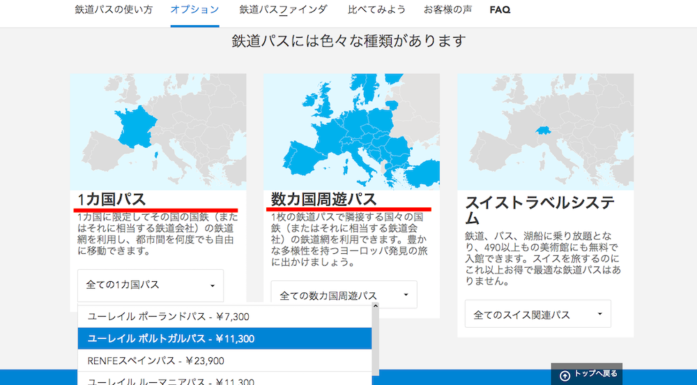Switch to the オプション tab

[x=195, y=10]
